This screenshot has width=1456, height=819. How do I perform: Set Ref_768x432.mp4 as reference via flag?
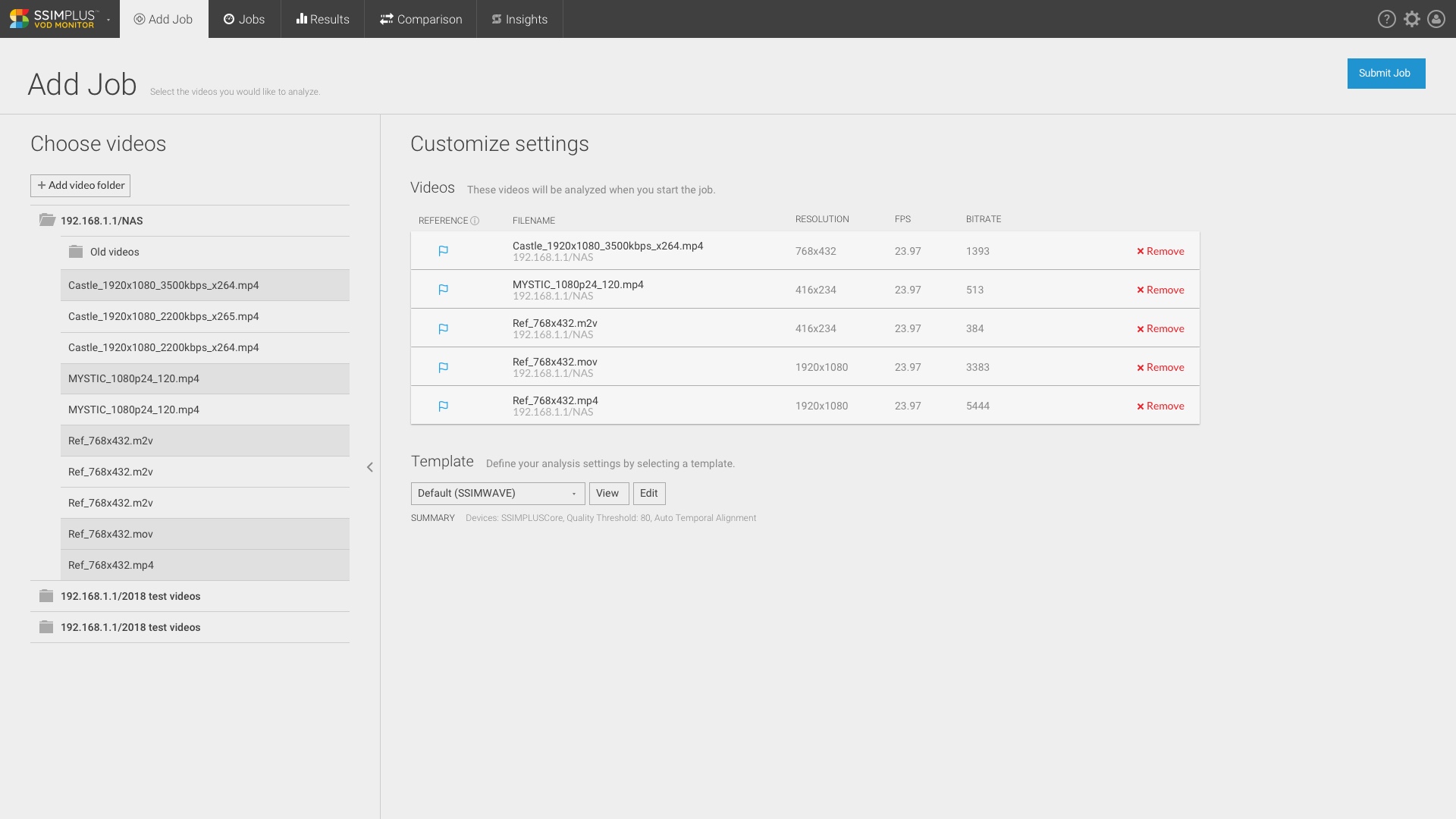[444, 406]
